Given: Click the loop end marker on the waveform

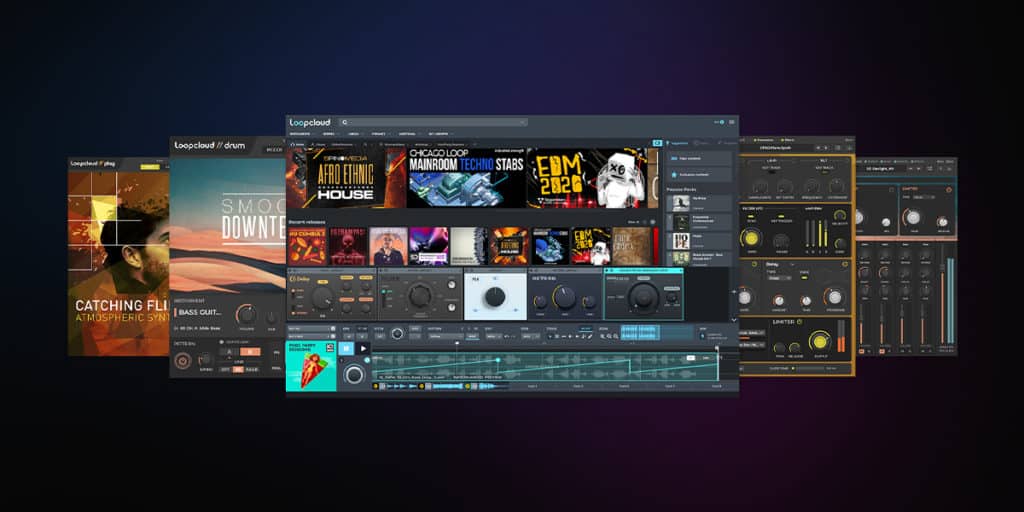Looking at the screenshot, I should (717, 350).
